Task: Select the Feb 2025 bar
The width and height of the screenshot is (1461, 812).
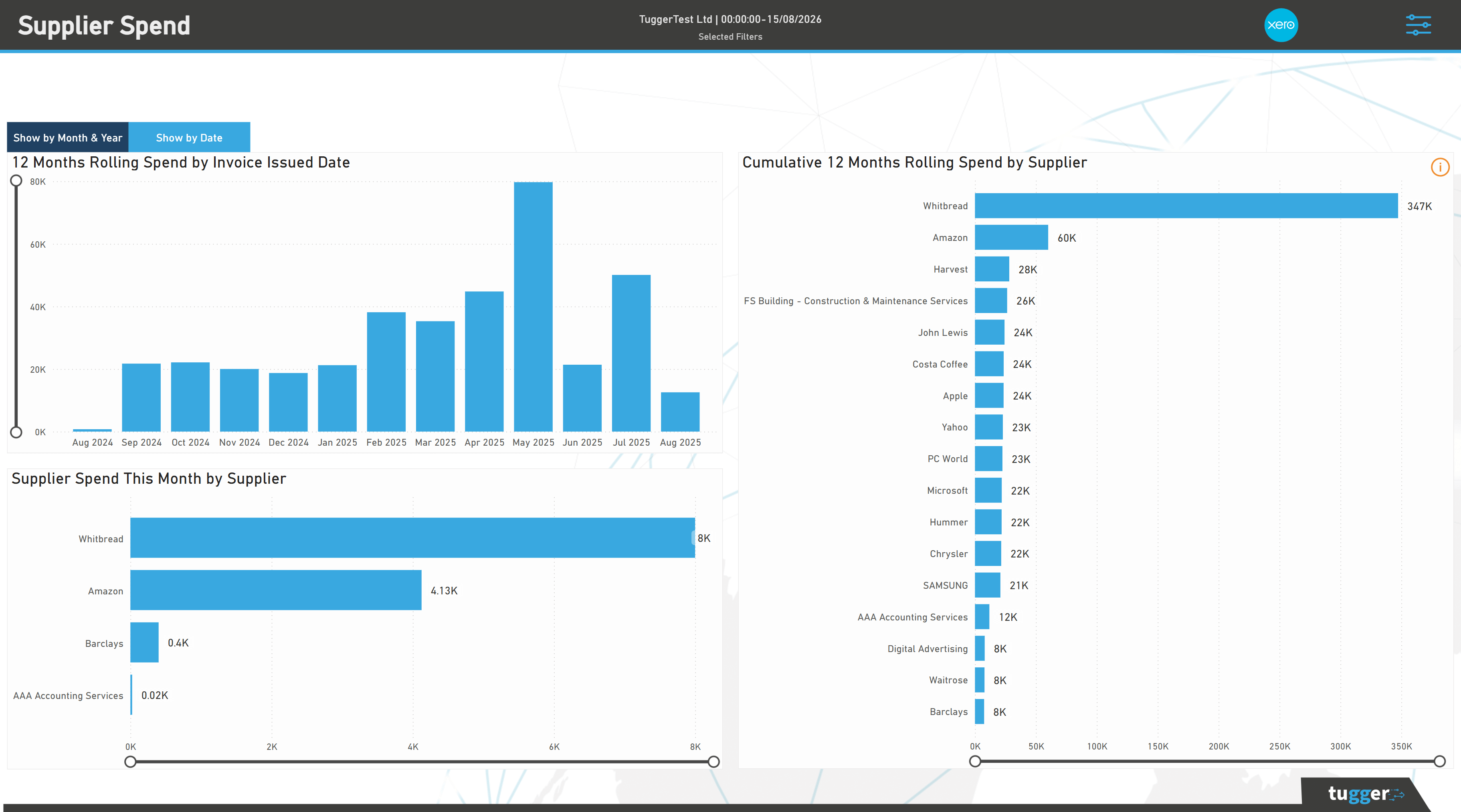Action: 386,372
